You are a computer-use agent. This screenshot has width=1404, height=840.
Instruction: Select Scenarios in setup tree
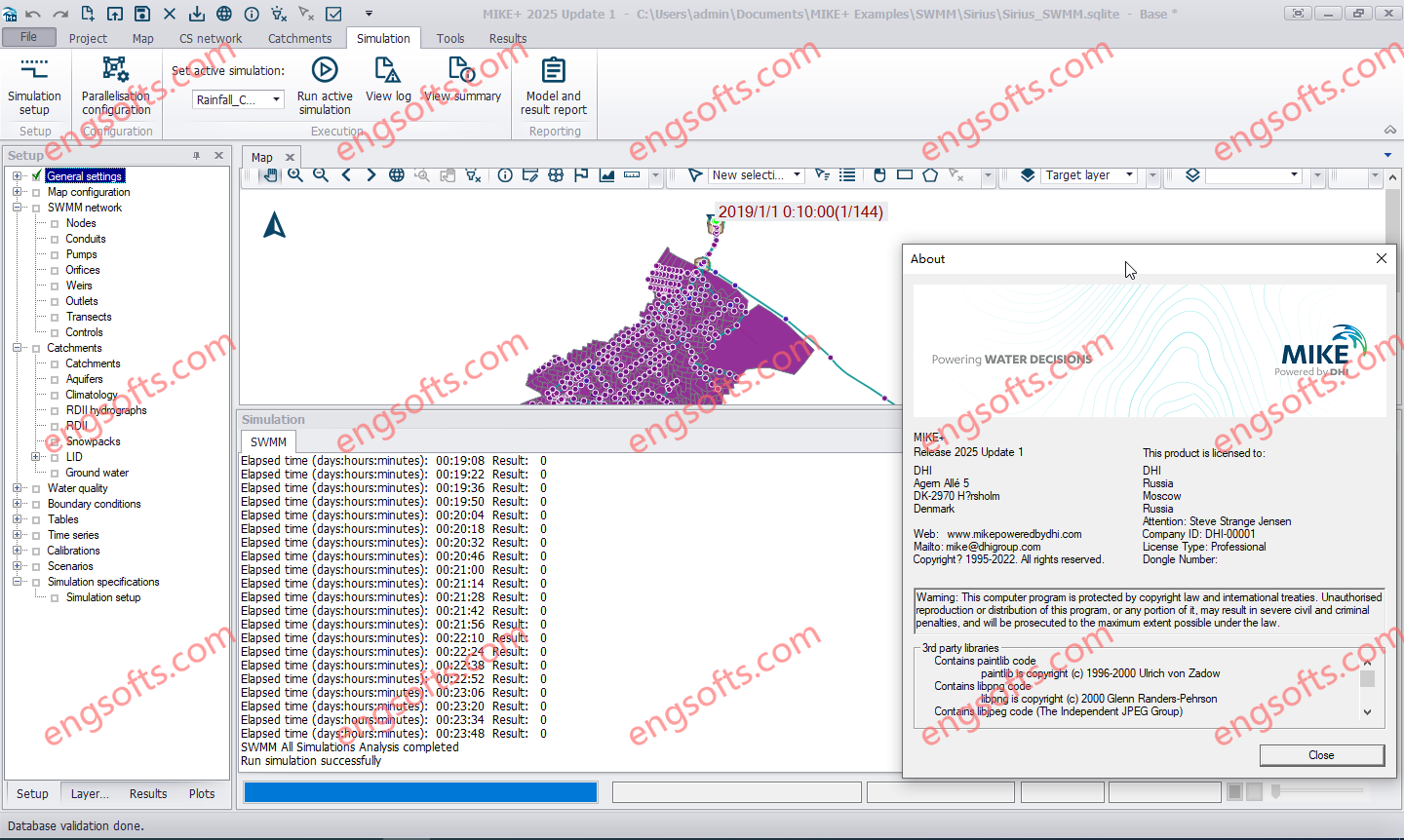70,566
